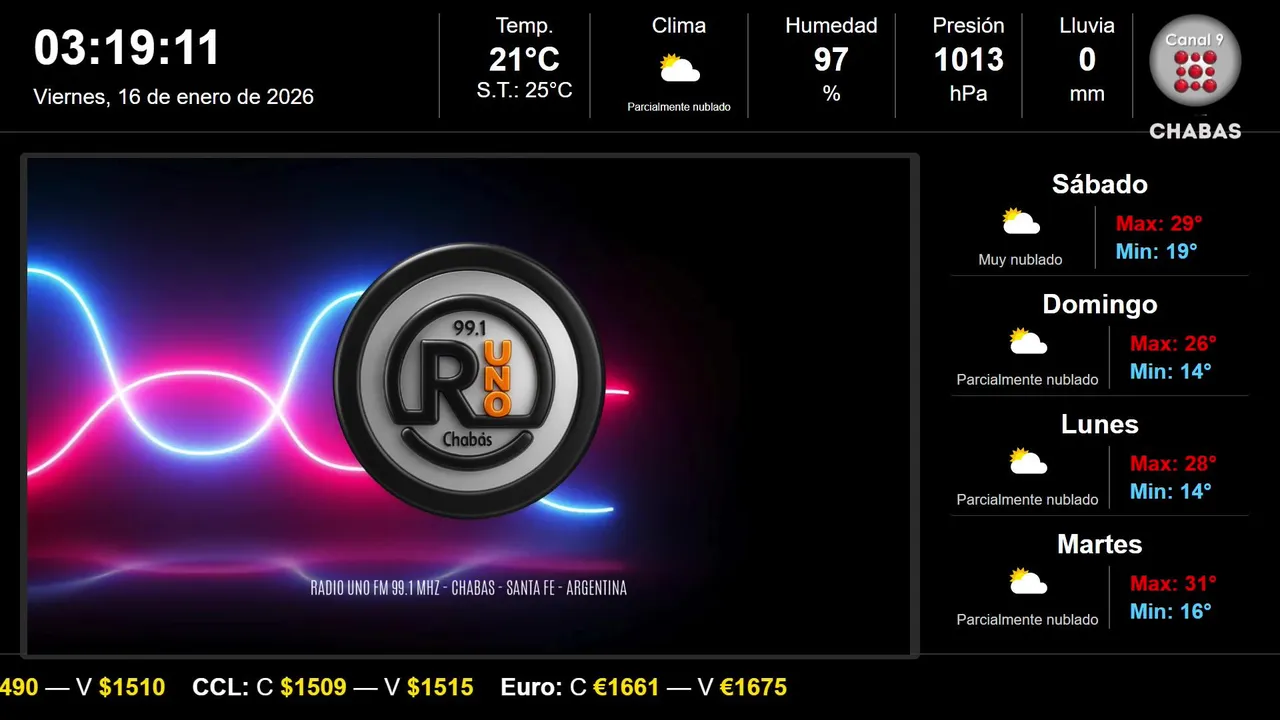This screenshot has height=720, width=1280.
Task: Click the $1510 sell price in ticker
Action: click(x=132, y=688)
